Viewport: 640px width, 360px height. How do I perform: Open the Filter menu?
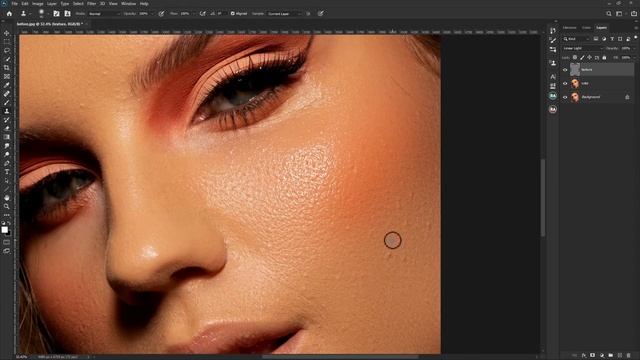[x=91, y=4]
